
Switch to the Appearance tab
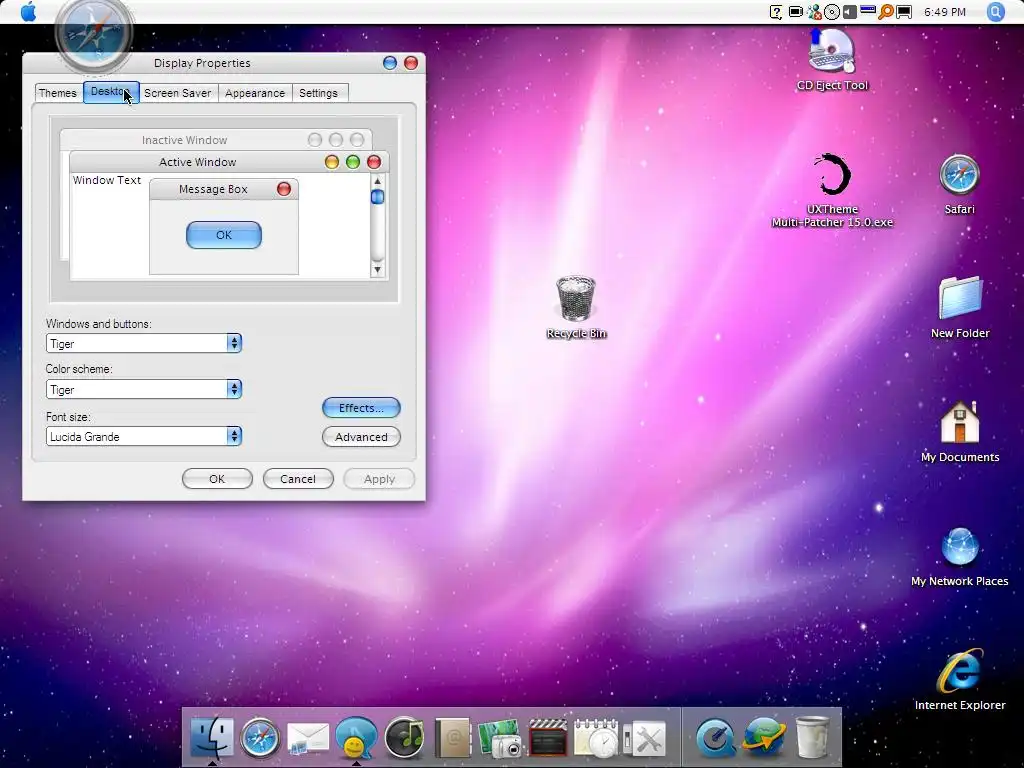coord(255,93)
